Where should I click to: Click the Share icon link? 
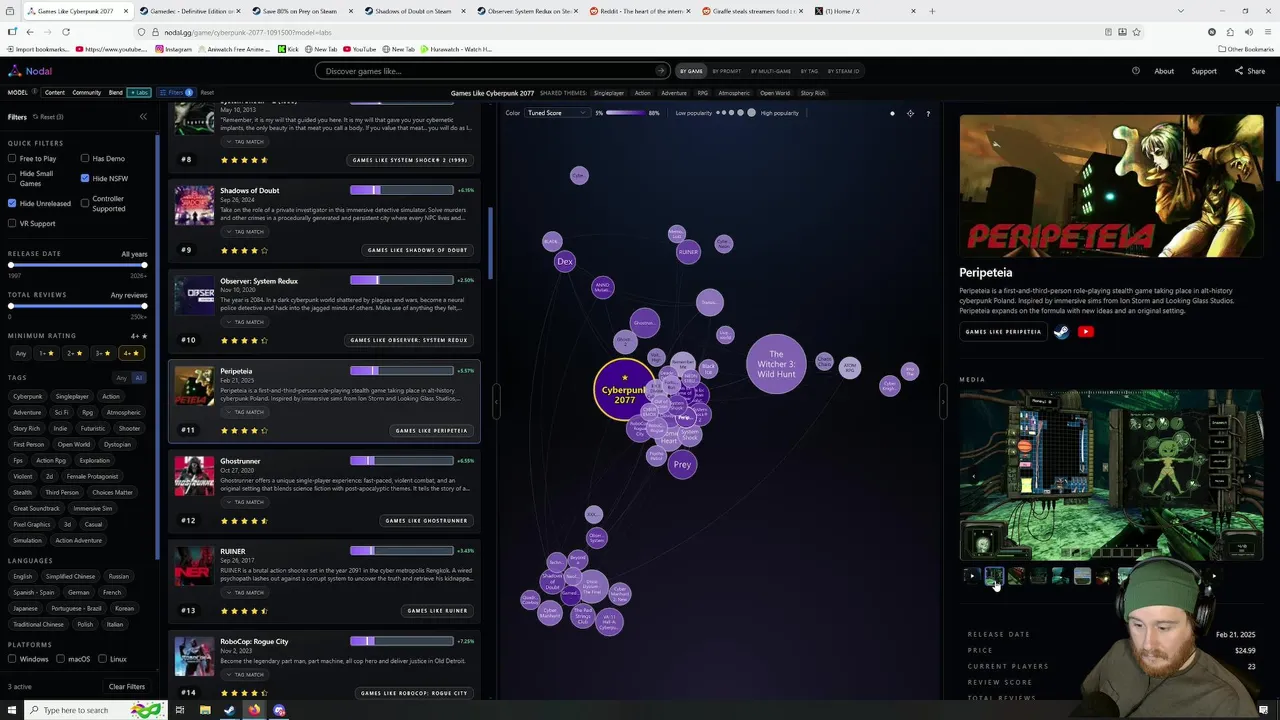pyautogui.click(x=1250, y=71)
